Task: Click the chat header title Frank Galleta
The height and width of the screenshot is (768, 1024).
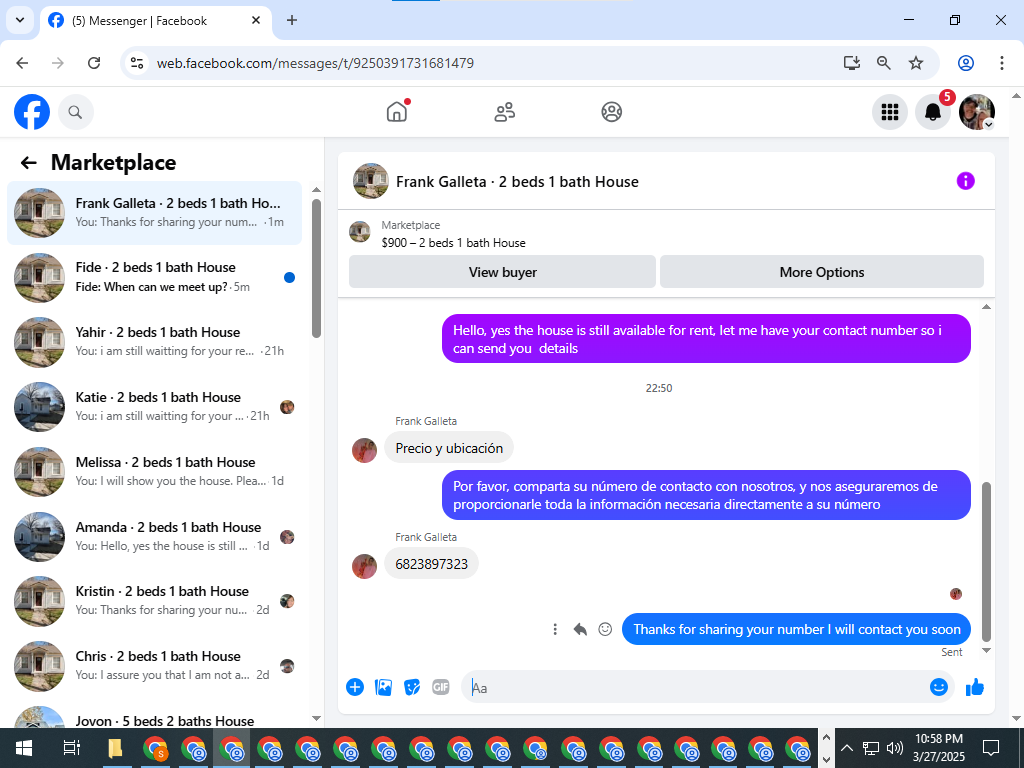Action: tap(517, 182)
